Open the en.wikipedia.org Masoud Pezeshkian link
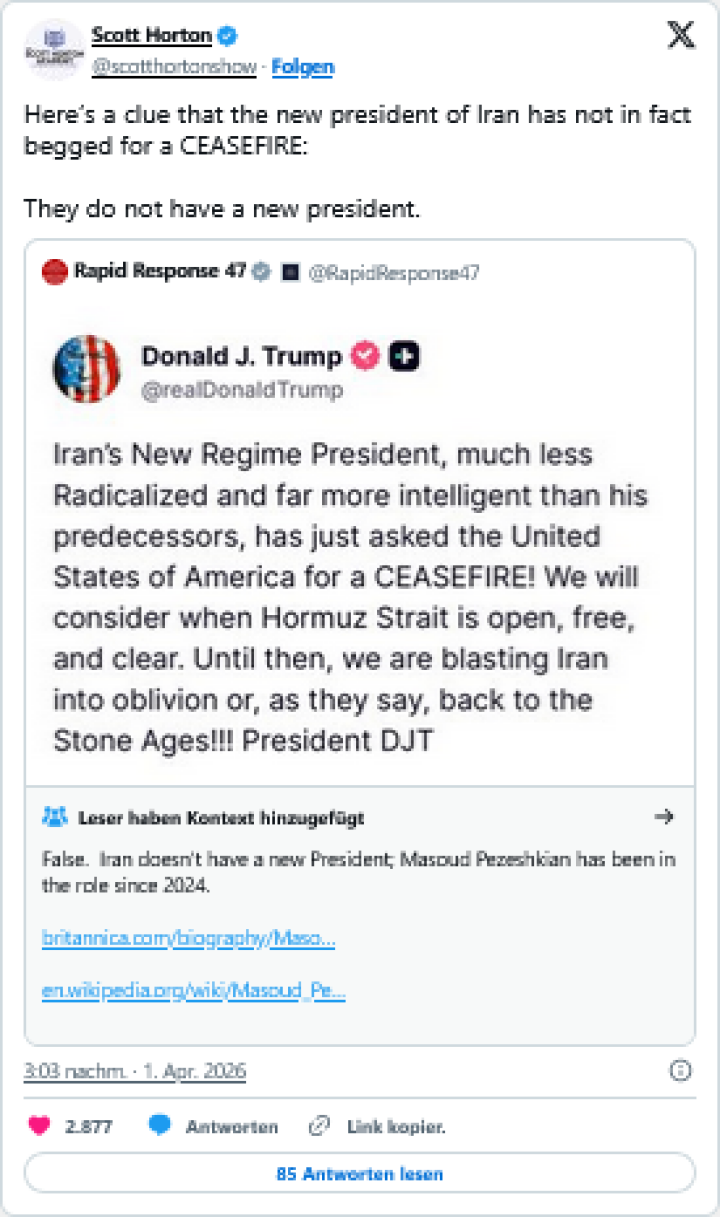The width and height of the screenshot is (720, 1217). (x=194, y=991)
